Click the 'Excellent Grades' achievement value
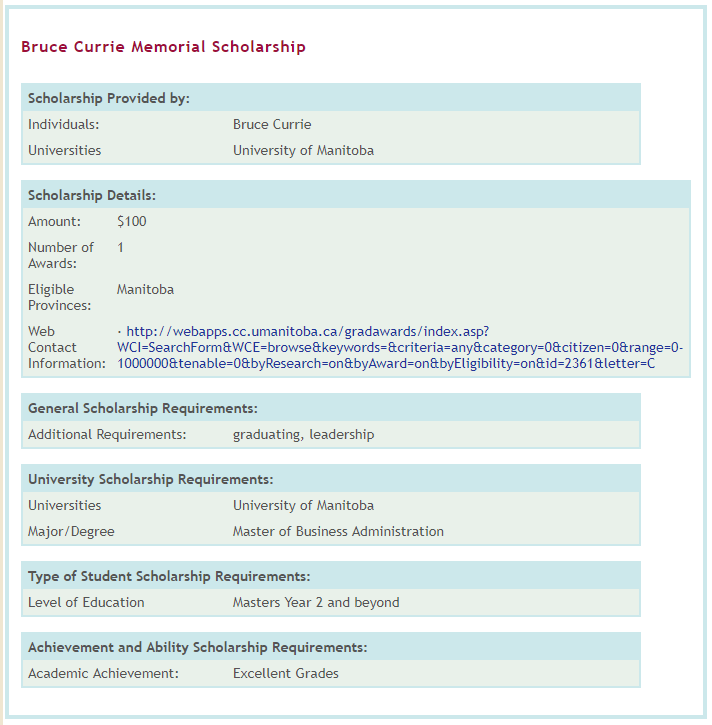712x725 pixels. pos(286,674)
